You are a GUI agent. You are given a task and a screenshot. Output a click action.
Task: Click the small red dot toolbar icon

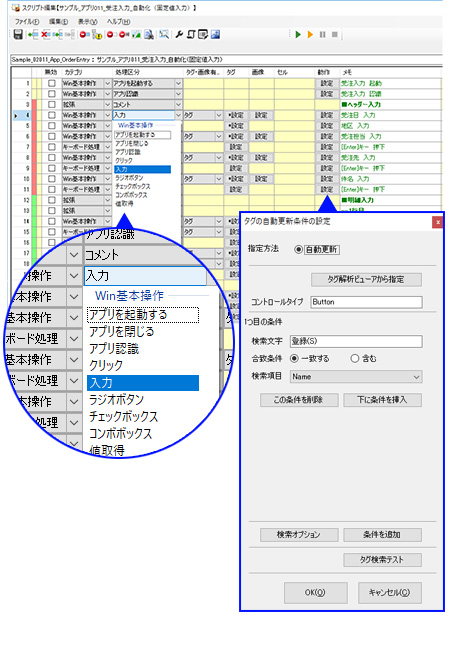pyautogui.click(x=110, y=34)
